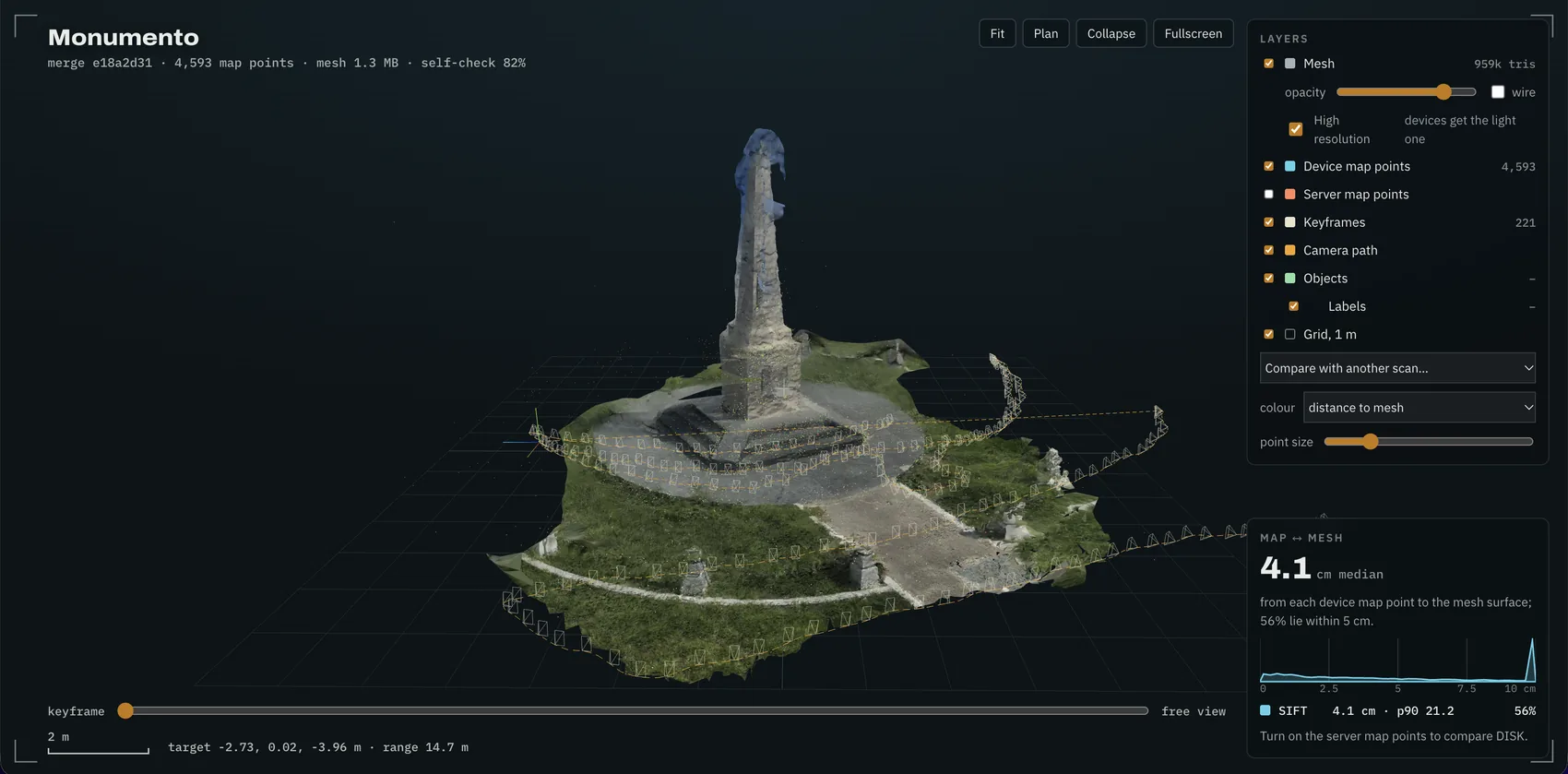1568x774 pixels.
Task: Click the 'merge e18a2d31' text
Action: point(100,63)
